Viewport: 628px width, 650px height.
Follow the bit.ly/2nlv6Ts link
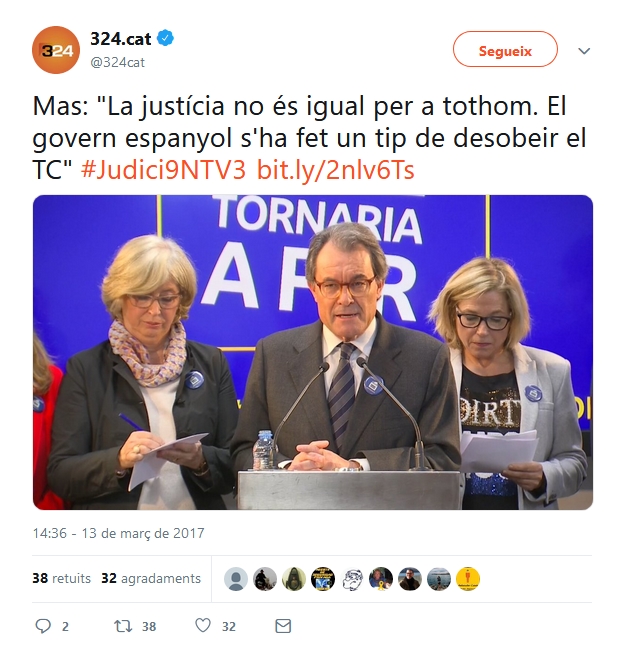click(x=335, y=170)
